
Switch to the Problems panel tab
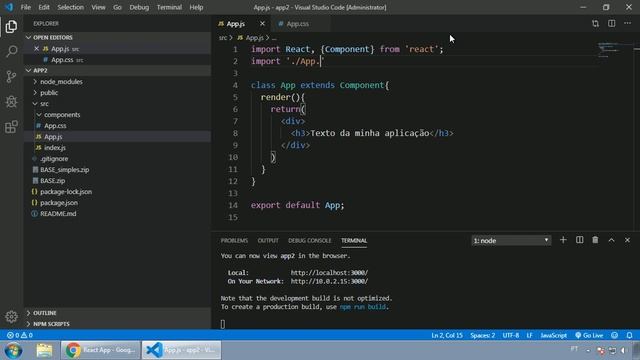[234, 240]
